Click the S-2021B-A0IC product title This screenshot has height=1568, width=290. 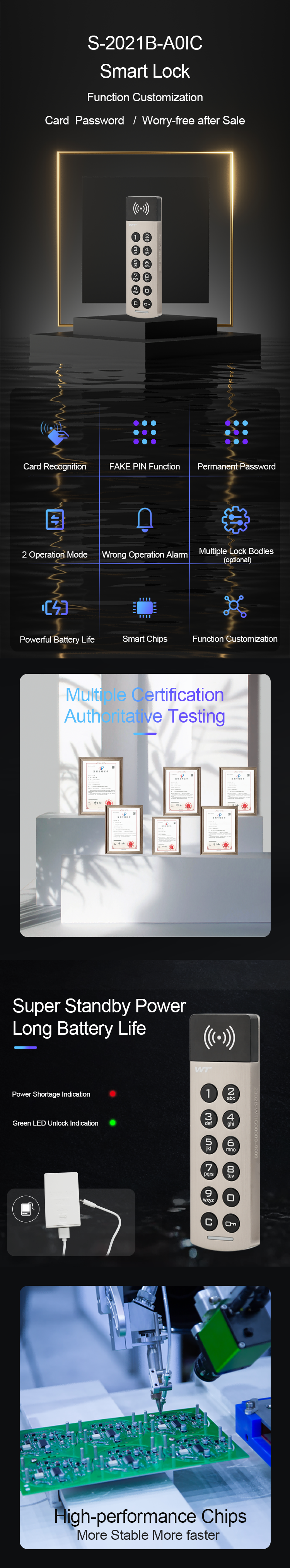tap(145, 43)
